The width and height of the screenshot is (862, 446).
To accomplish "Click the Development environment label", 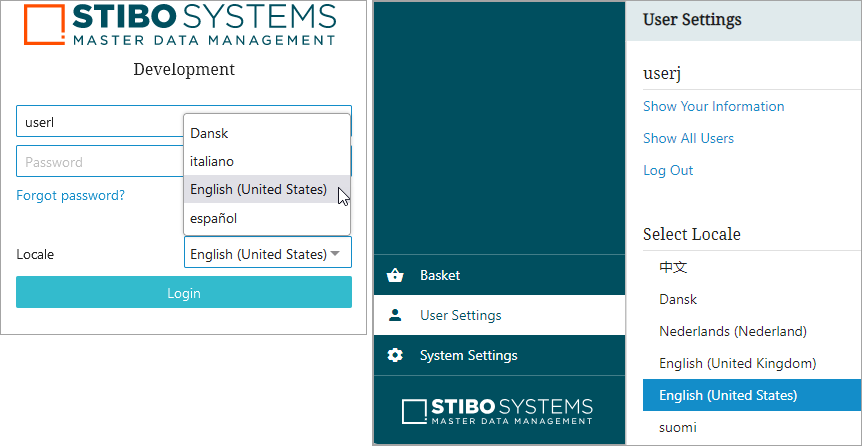I will (x=184, y=69).
